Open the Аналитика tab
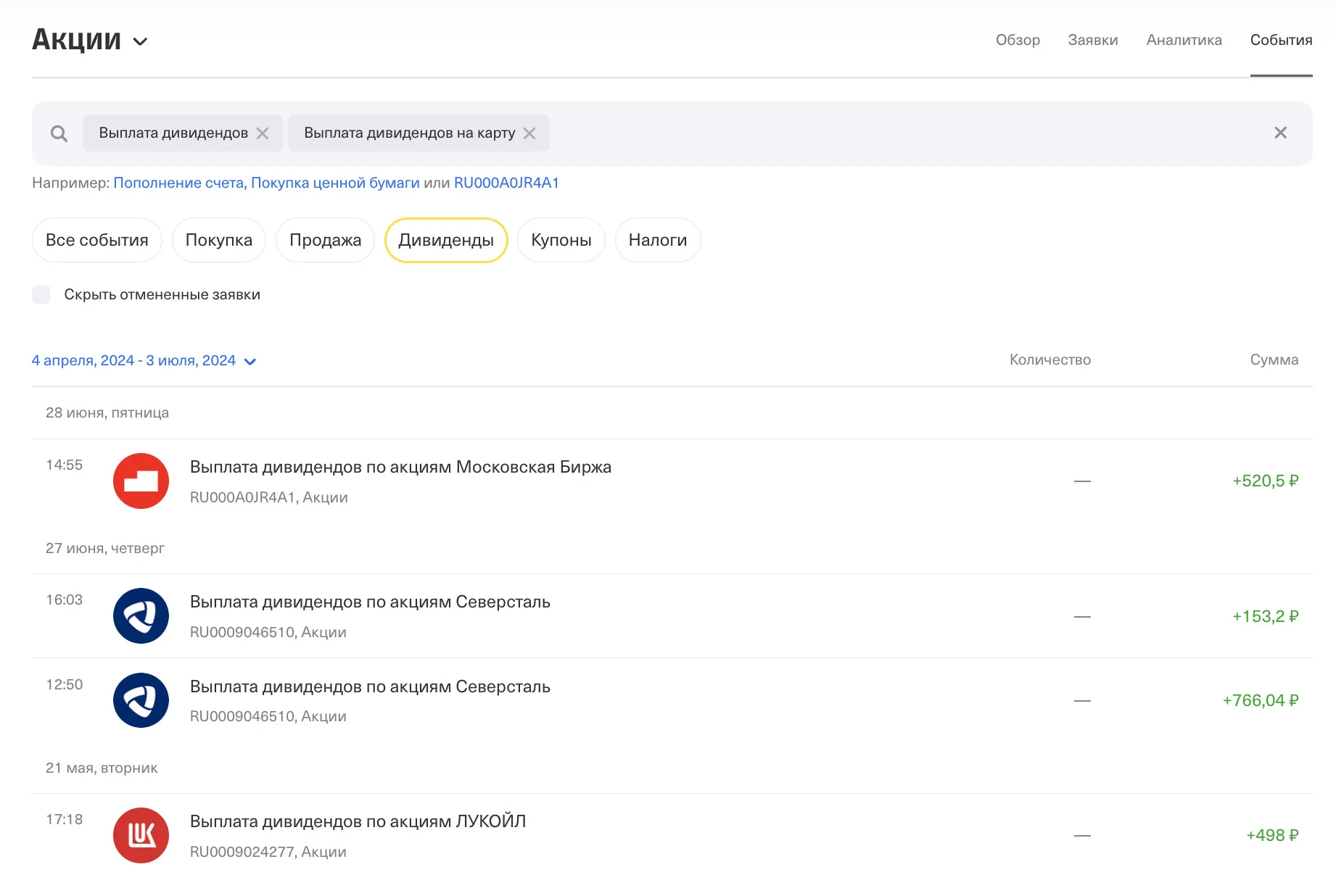 1184,40
